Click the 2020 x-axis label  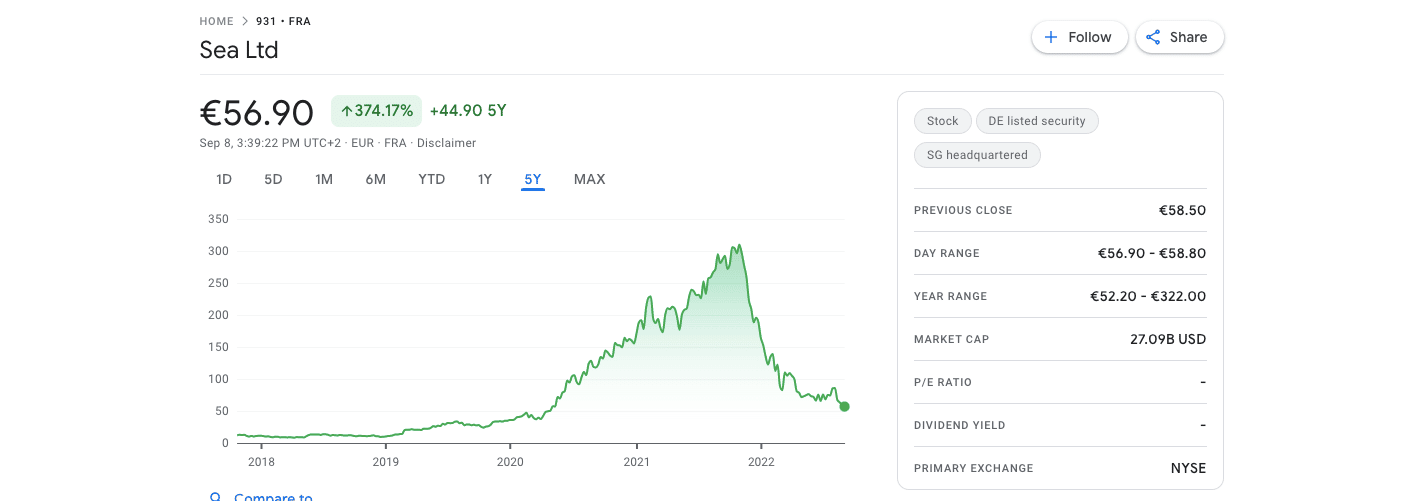[510, 462]
